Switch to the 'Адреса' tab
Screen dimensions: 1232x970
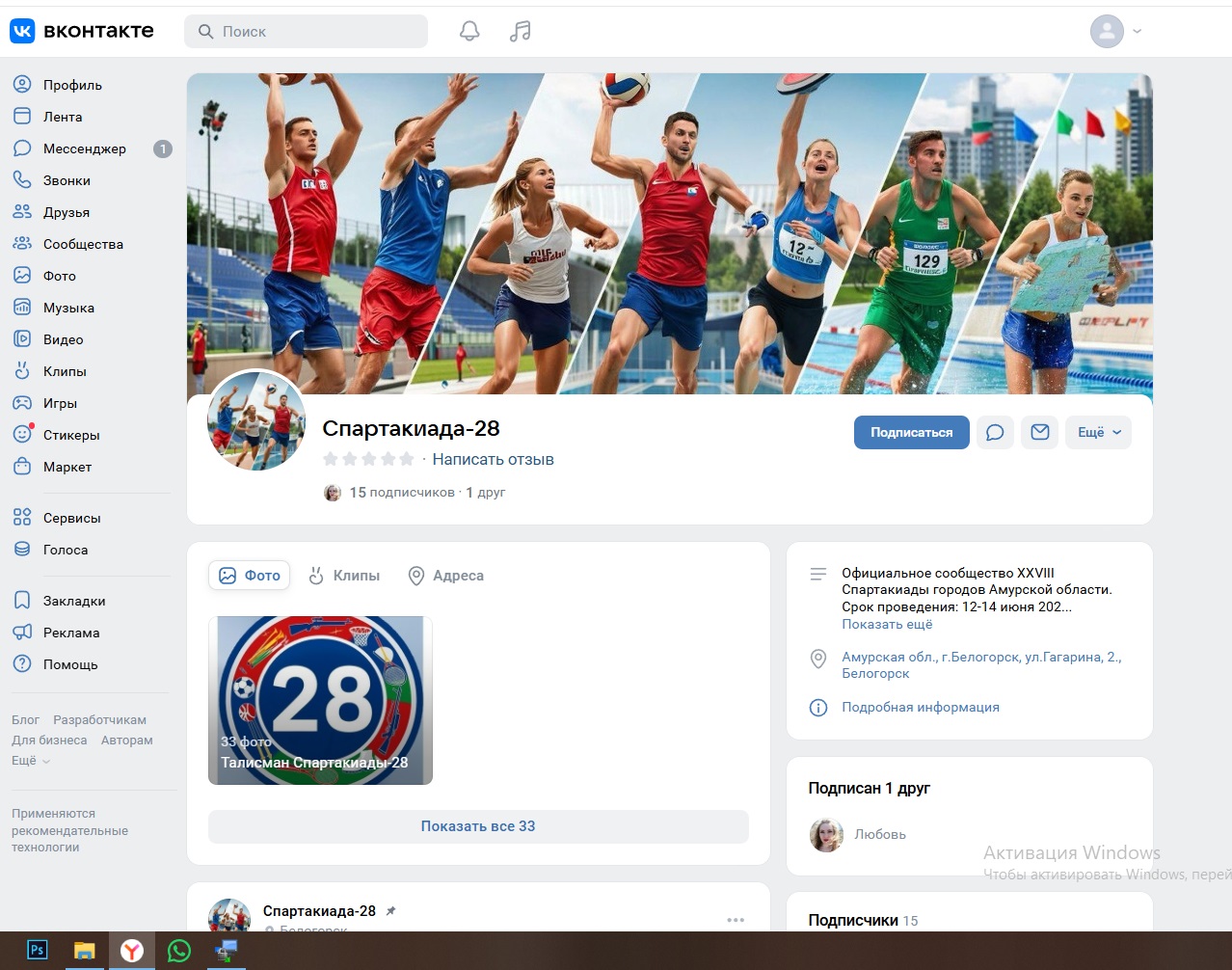point(445,576)
